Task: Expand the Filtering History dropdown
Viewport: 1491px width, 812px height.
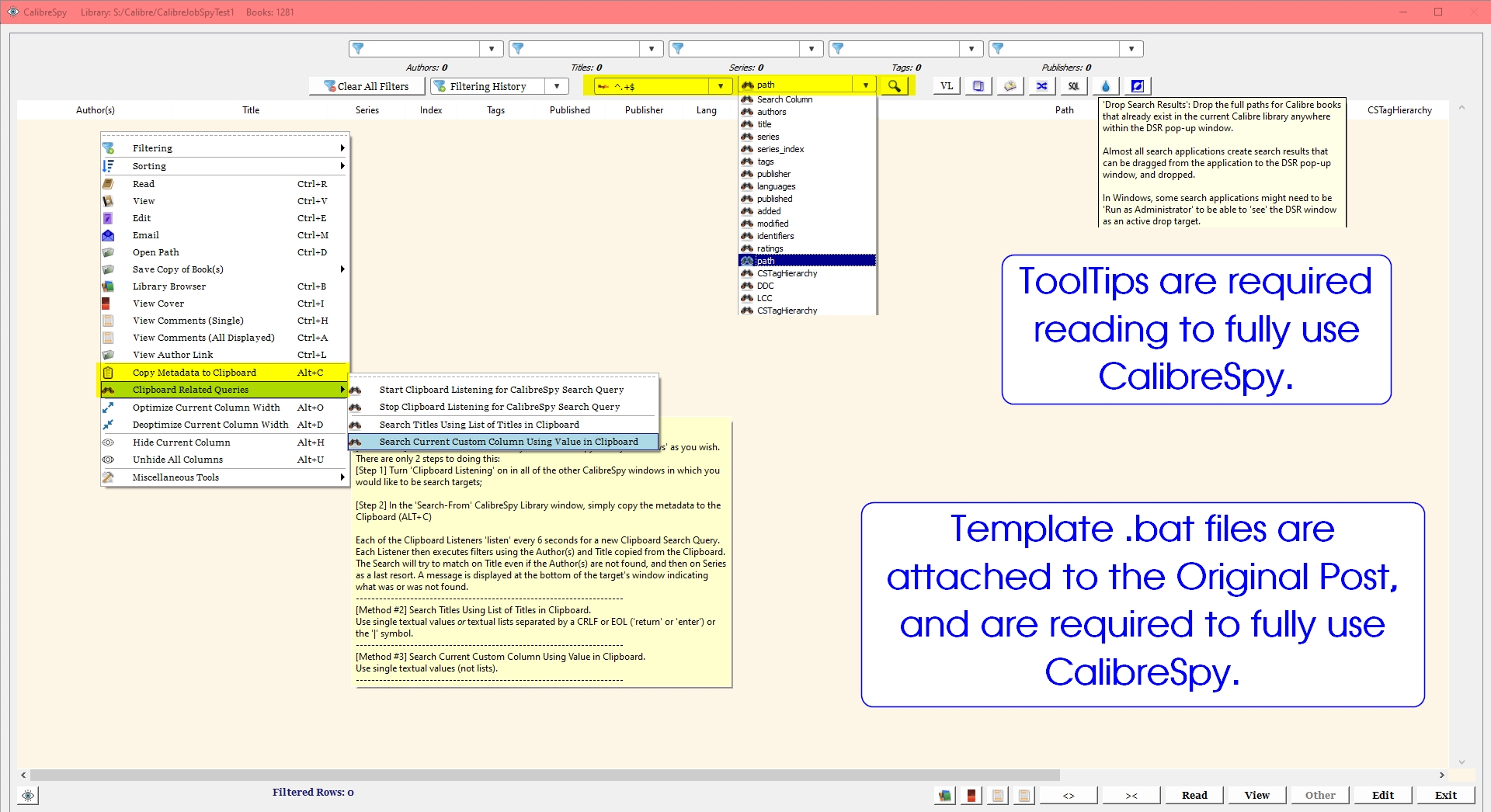Action: pos(557,86)
